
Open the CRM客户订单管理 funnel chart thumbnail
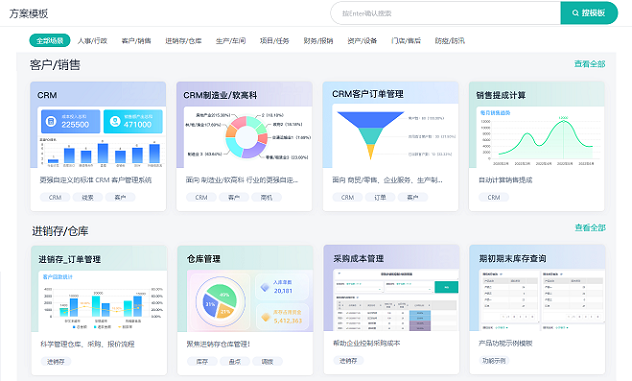click(x=395, y=136)
